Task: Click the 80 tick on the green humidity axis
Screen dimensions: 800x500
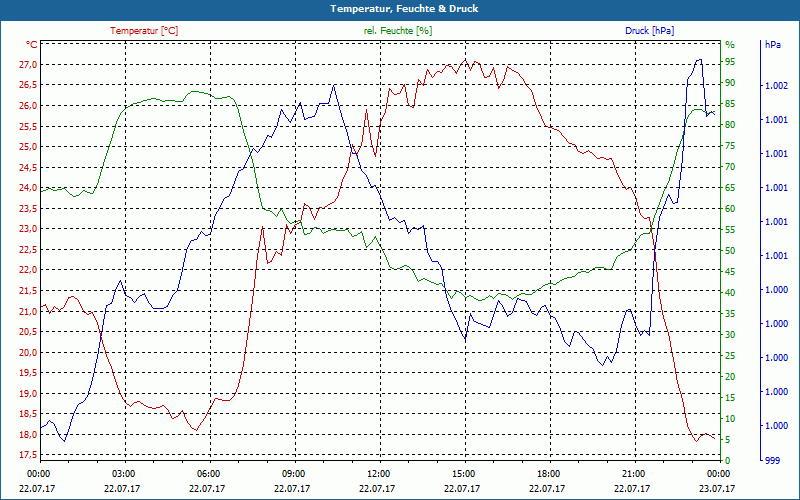Action: click(730, 125)
